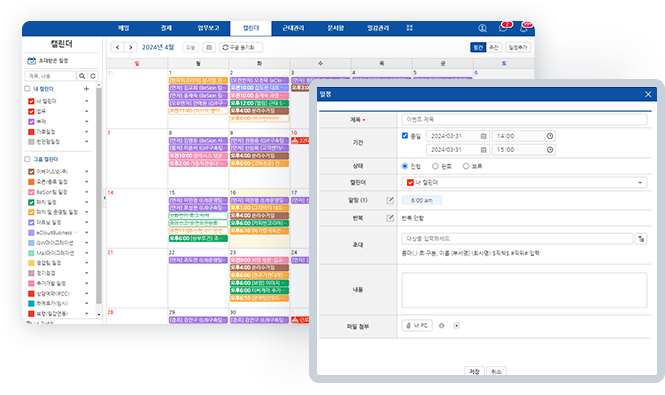Click the Google sync refresh button
665x395 pixels.
click(x=241, y=48)
